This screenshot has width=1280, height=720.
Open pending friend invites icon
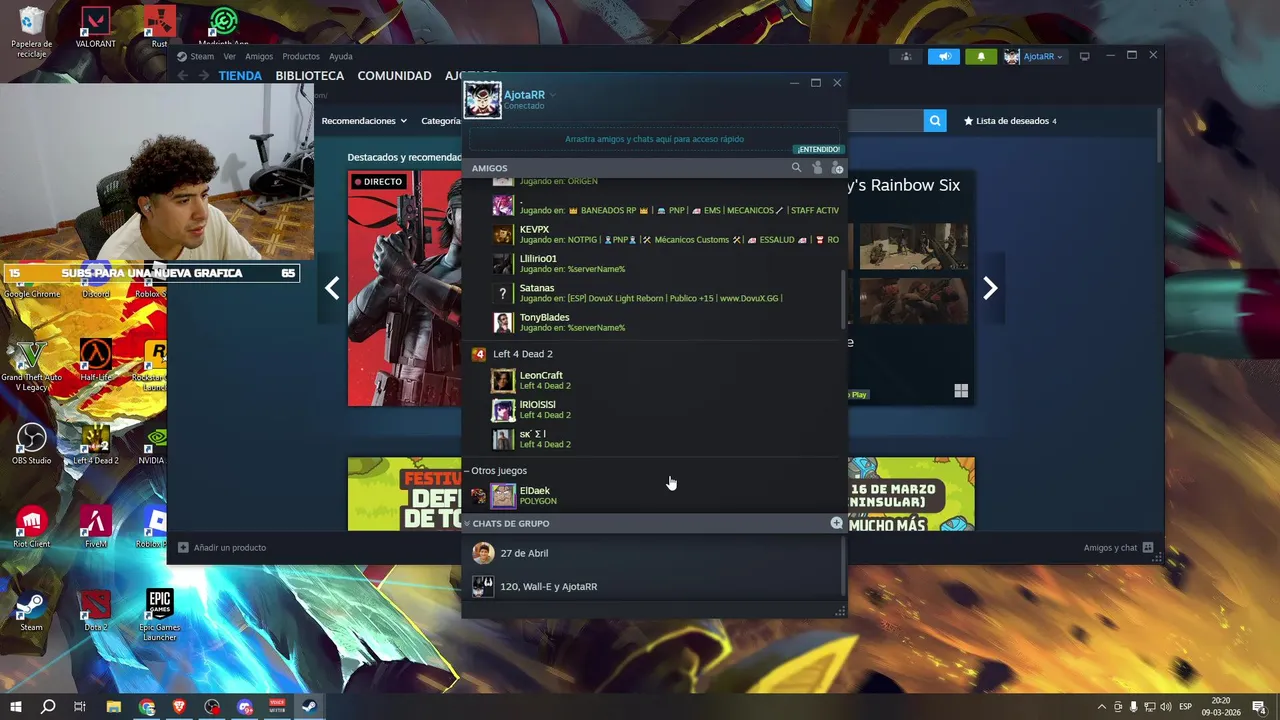tap(817, 168)
